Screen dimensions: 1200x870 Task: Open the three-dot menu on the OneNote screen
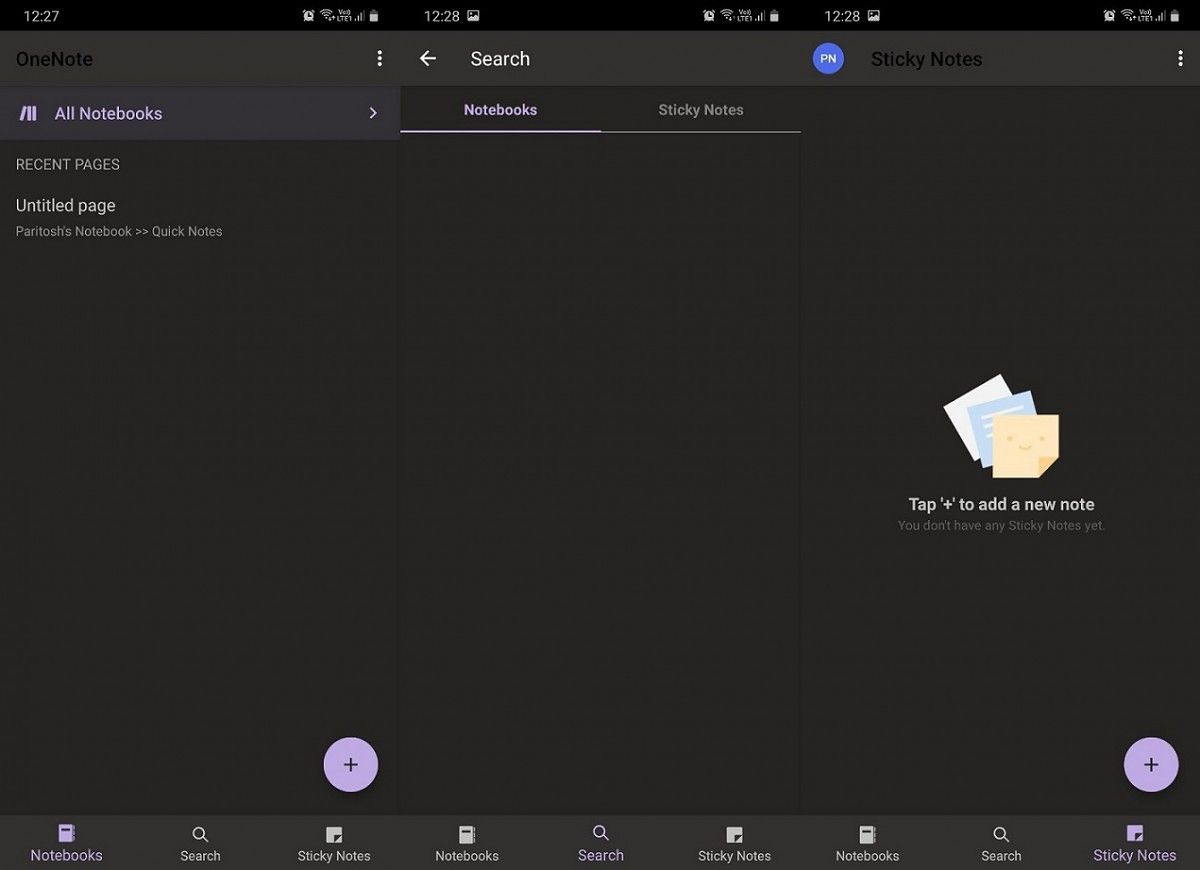(x=380, y=58)
